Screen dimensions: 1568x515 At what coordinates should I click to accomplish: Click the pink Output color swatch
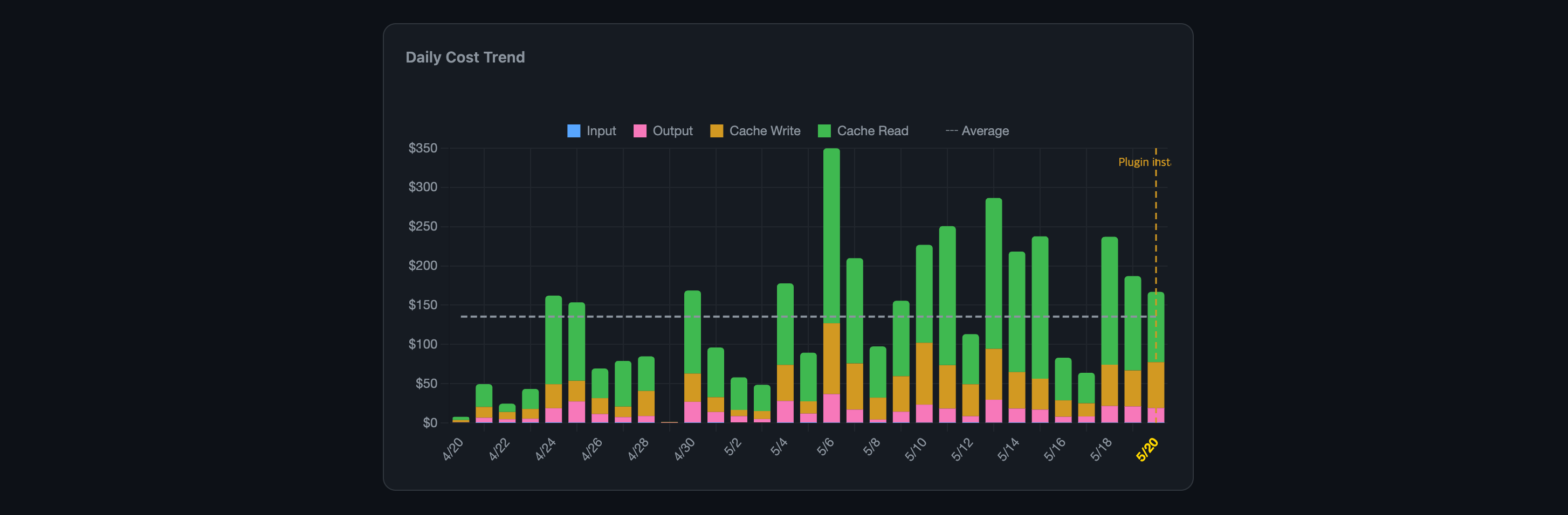coord(639,131)
